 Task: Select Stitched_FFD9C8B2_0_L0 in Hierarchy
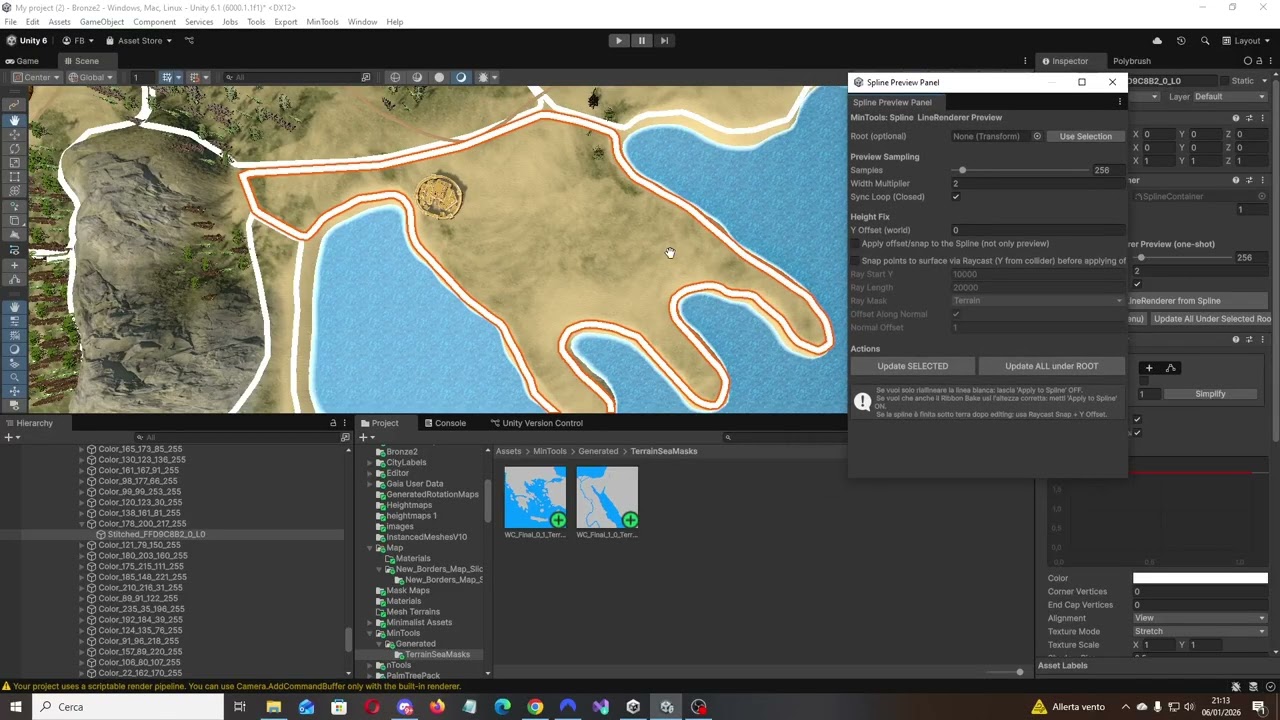point(156,535)
